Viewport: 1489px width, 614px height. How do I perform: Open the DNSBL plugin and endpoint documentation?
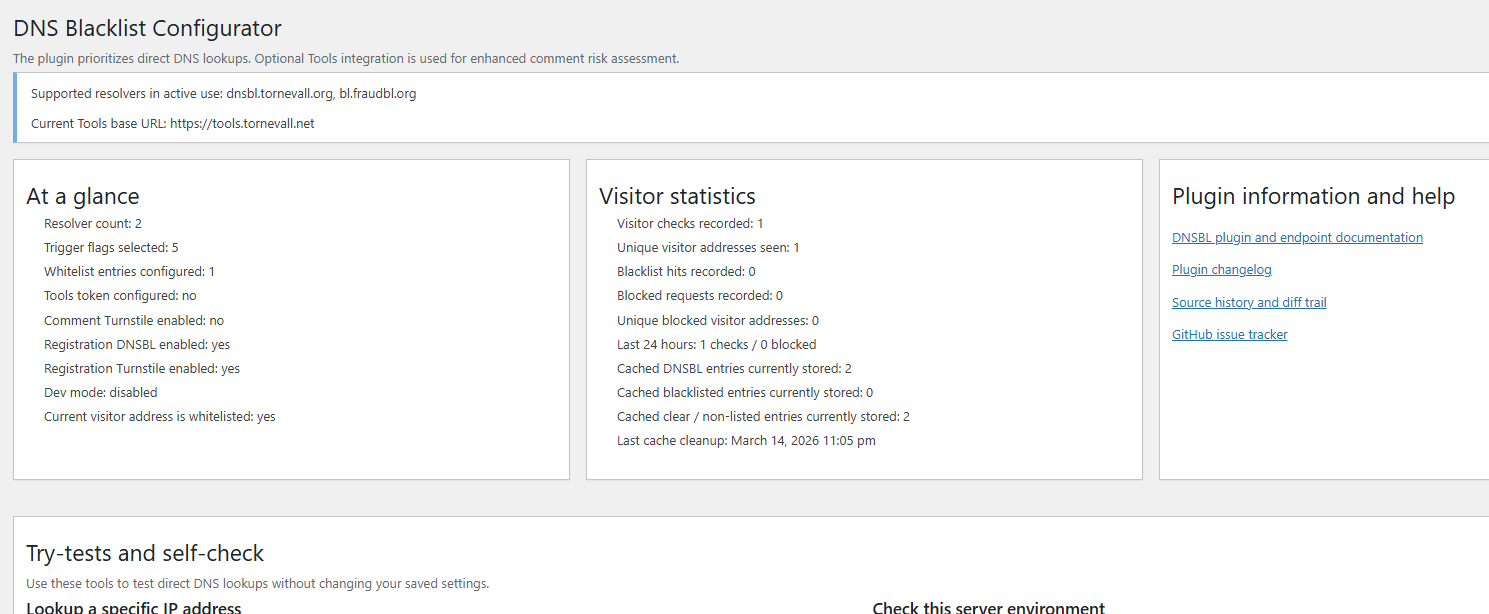(1297, 237)
